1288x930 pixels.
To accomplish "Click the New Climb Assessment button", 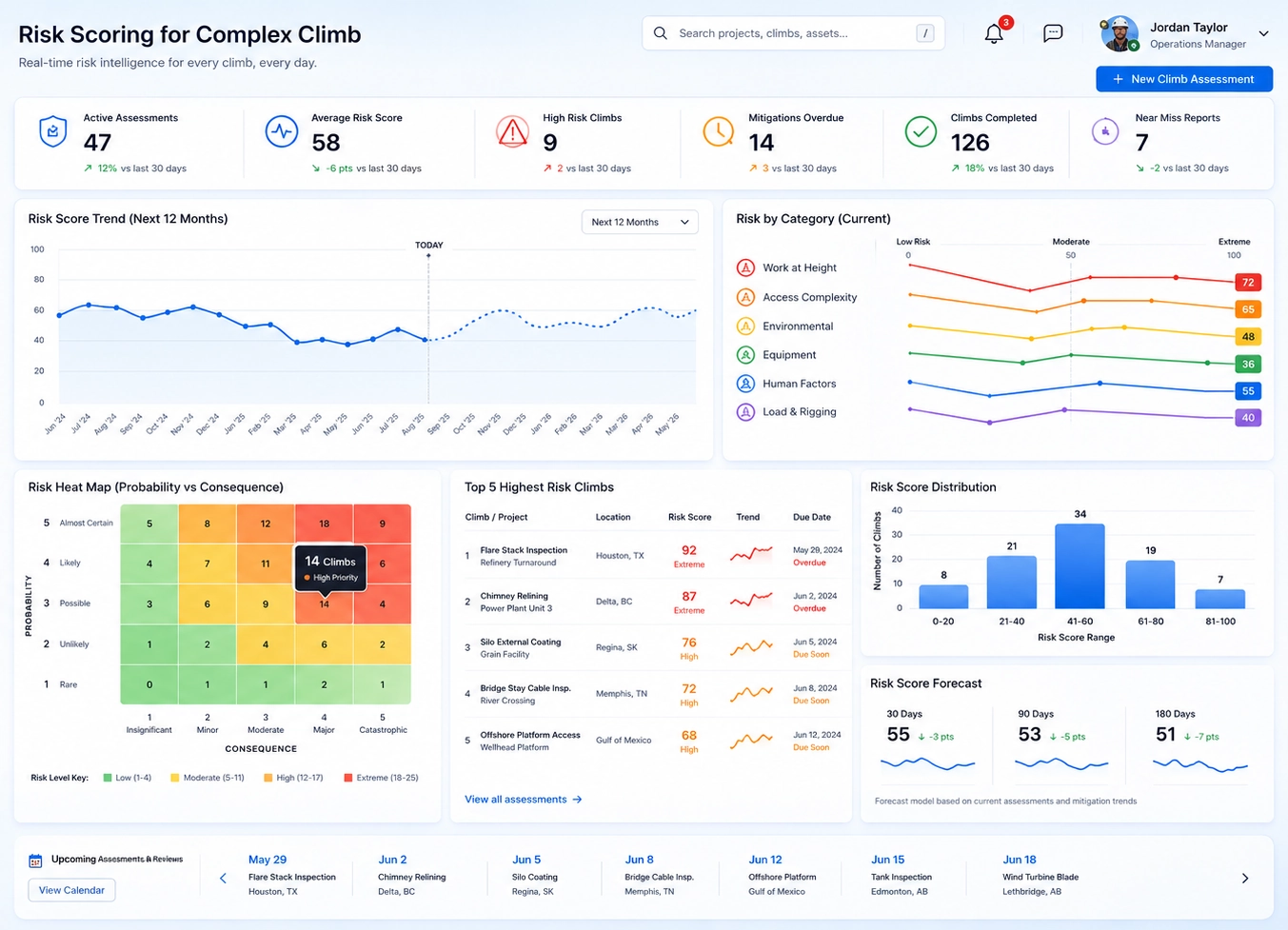I will tap(1184, 79).
